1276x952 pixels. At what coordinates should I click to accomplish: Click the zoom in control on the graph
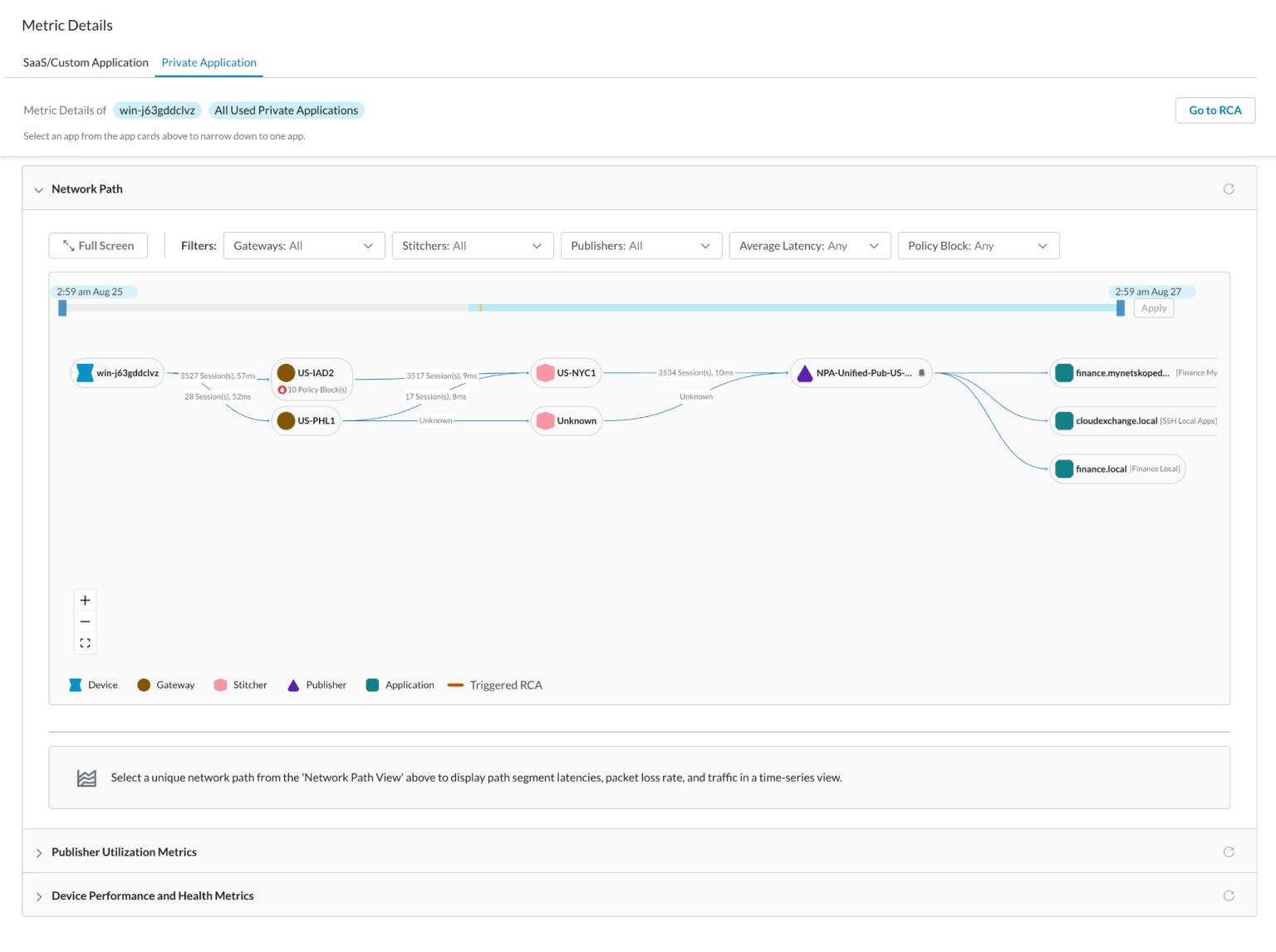click(85, 599)
